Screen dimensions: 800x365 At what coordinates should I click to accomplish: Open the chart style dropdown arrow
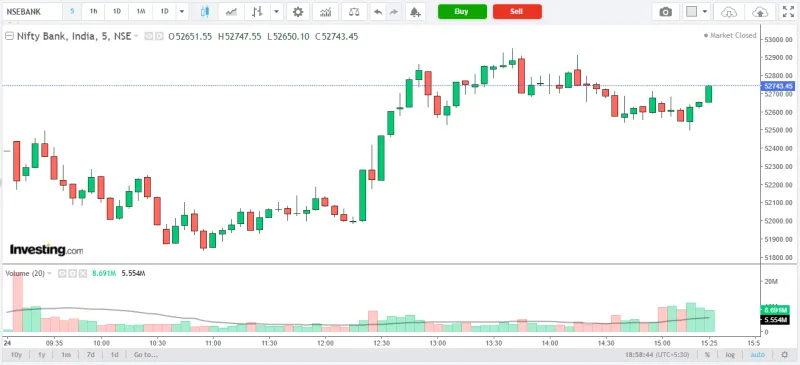(276, 11)
